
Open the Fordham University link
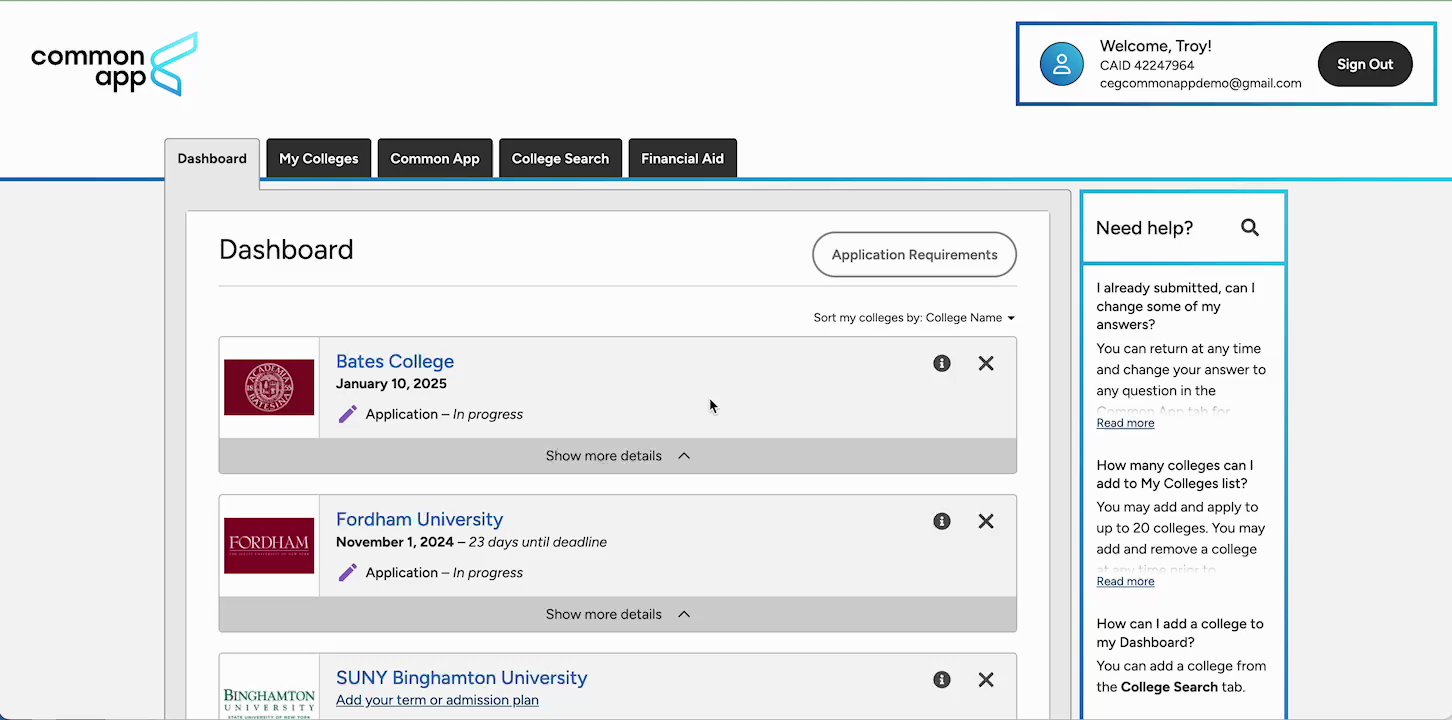coord(419,520)
